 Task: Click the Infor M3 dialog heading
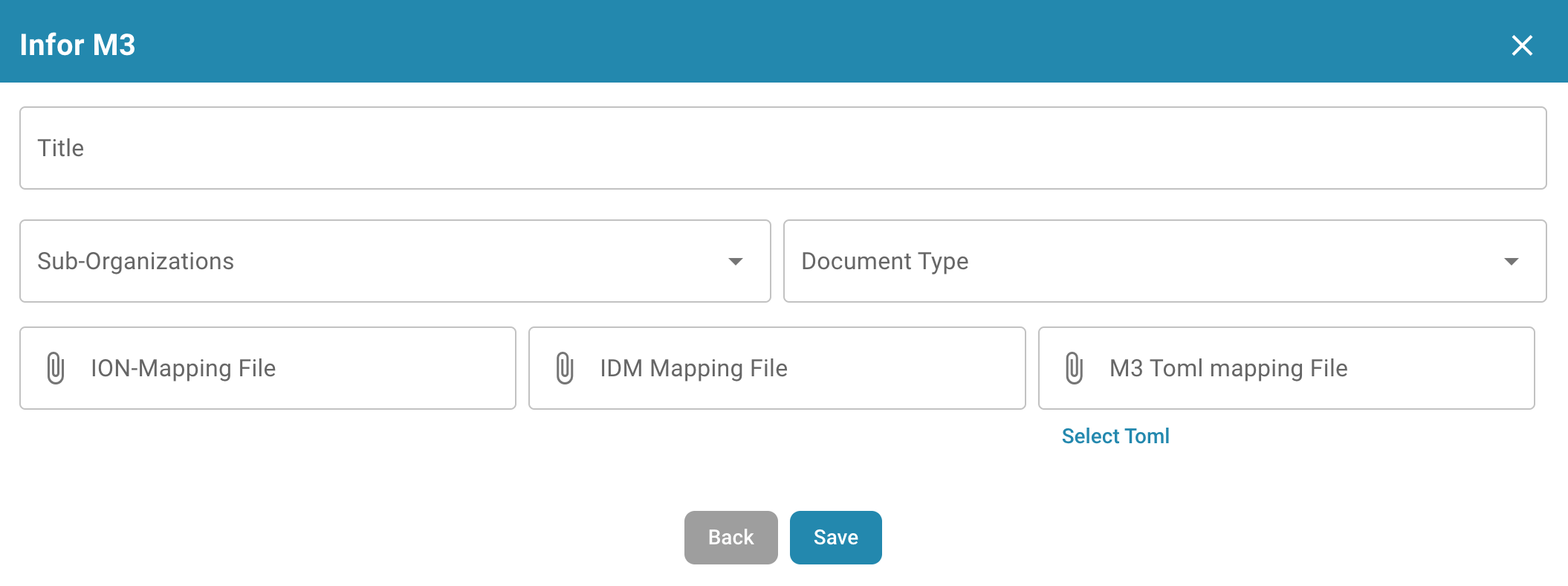pos(77,45)
